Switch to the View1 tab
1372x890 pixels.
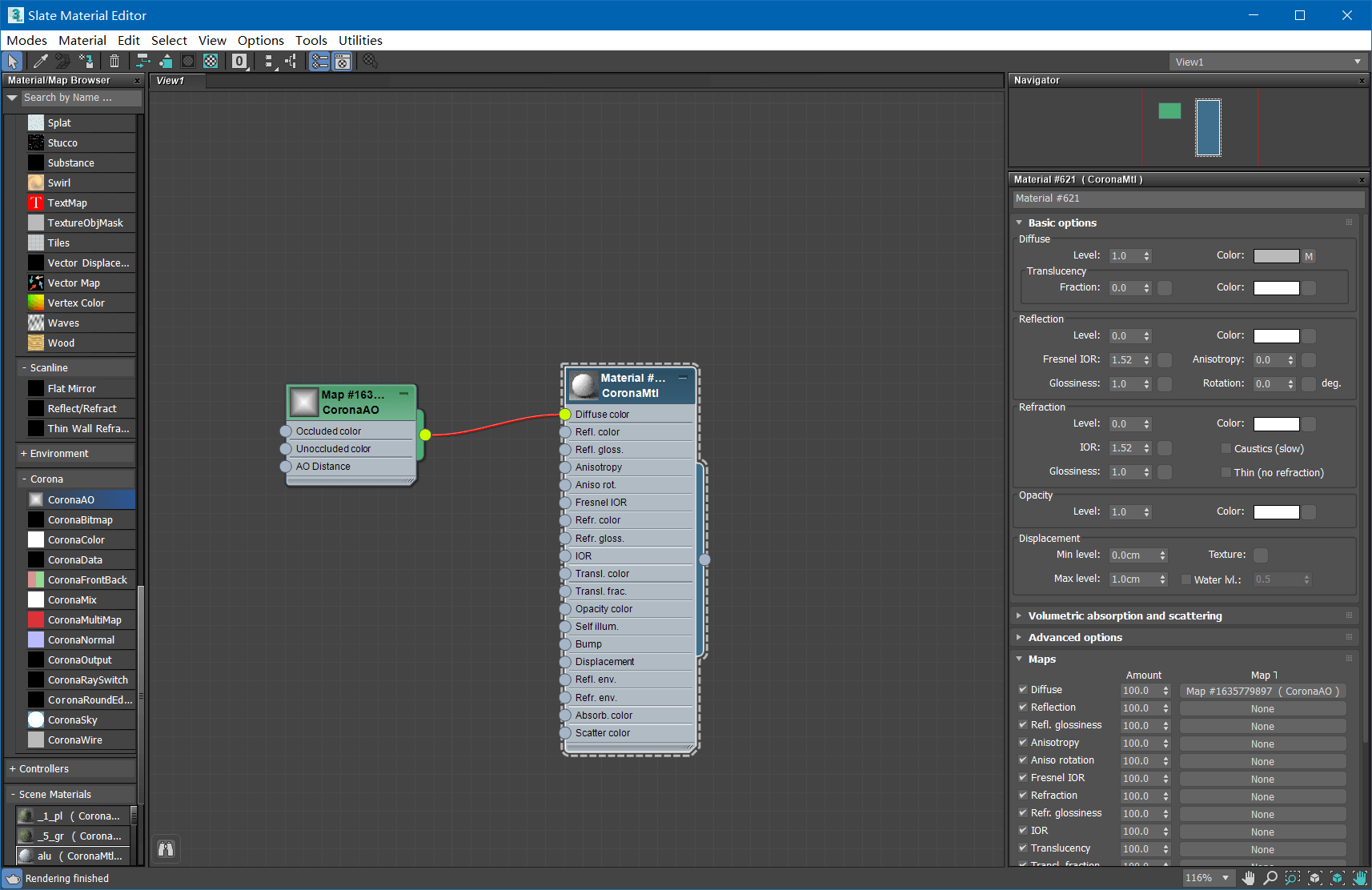tap(178, 81)
